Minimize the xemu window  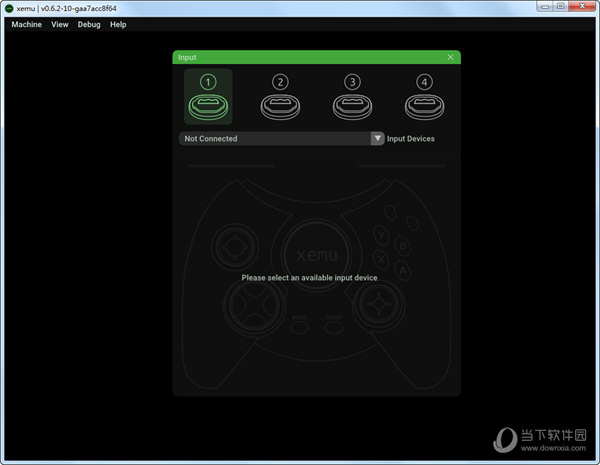pos(545,7)
